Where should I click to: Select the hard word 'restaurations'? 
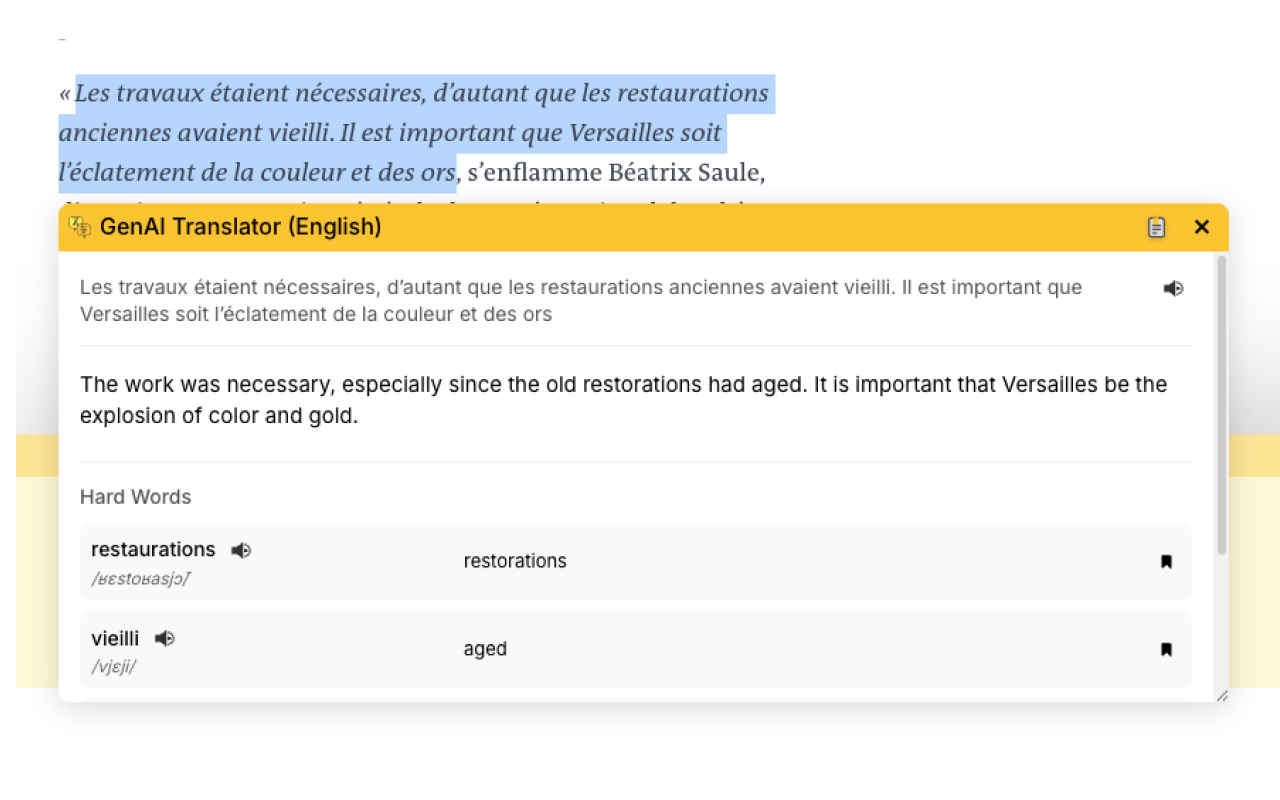click(x=152, y=549)
